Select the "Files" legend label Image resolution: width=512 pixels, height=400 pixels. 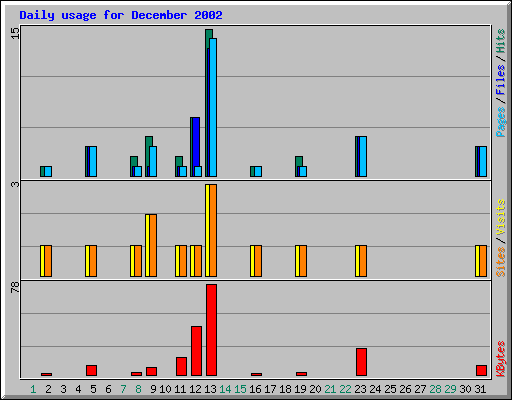[x=500, y=80]
